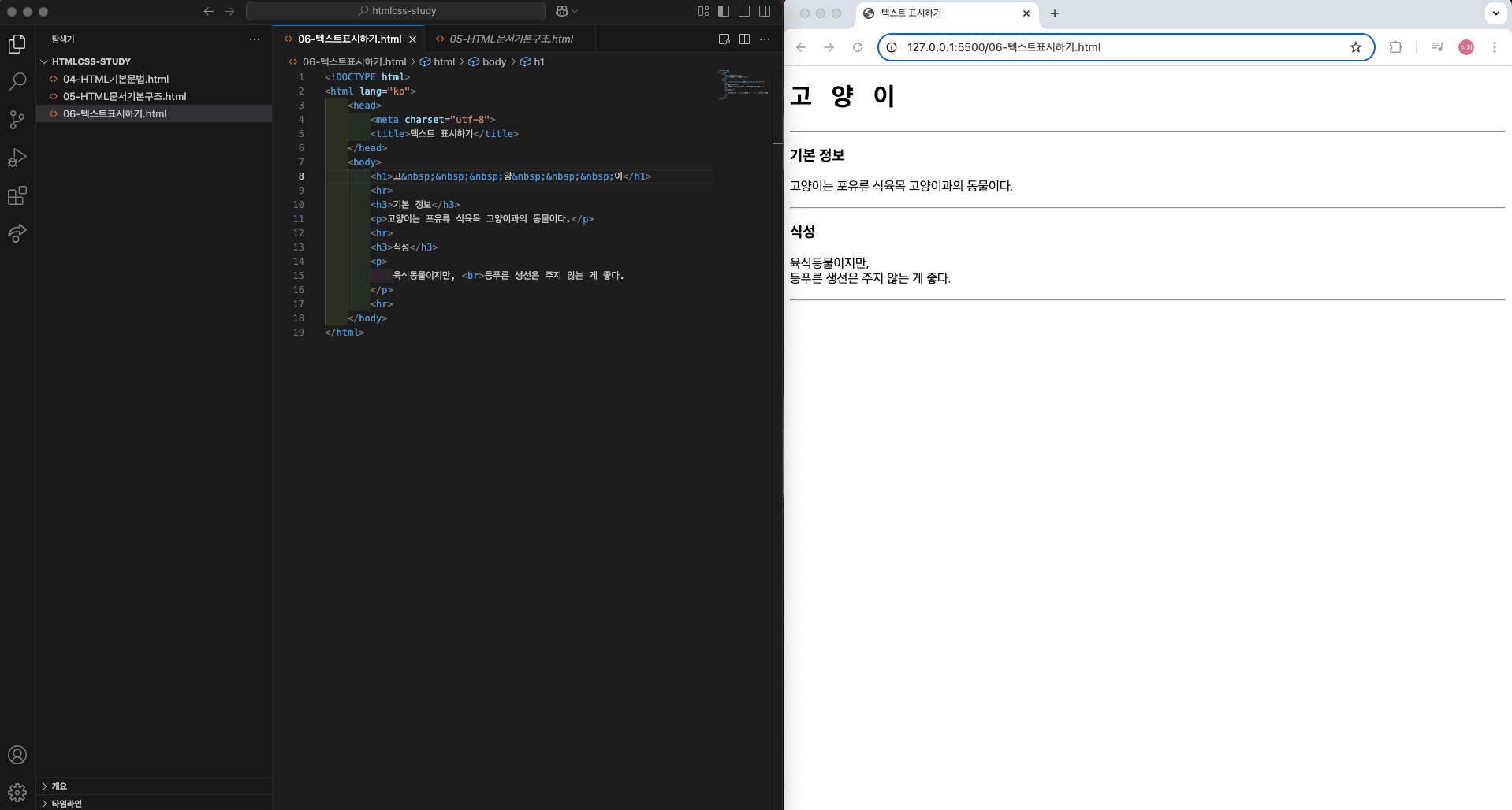Open Manage settings gear in VS Code
This screenshot has width=1512, height=810.
pyautogui.click(x=17, y=792)
